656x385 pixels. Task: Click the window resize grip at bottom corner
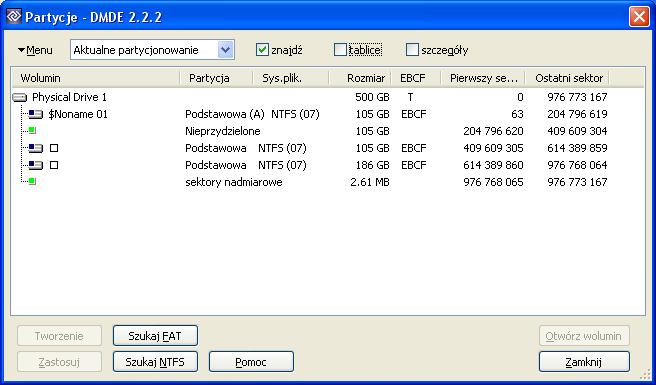(x=645, y=374)
